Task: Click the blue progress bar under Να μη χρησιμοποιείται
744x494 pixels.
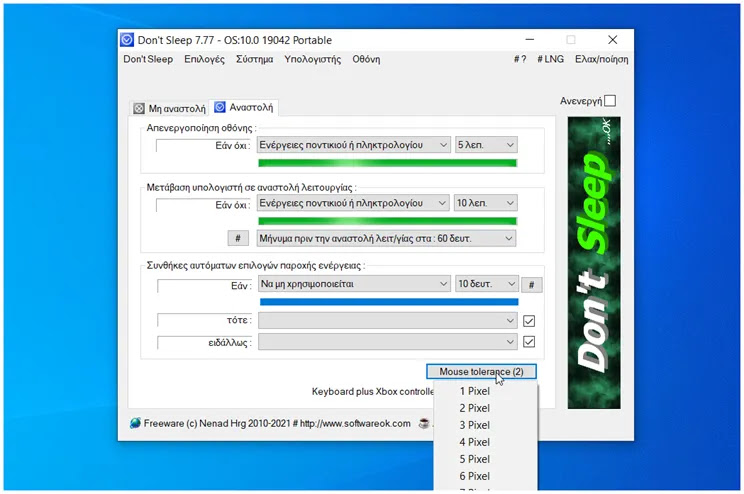Action: pyautogui.click(x=389, y=302)
